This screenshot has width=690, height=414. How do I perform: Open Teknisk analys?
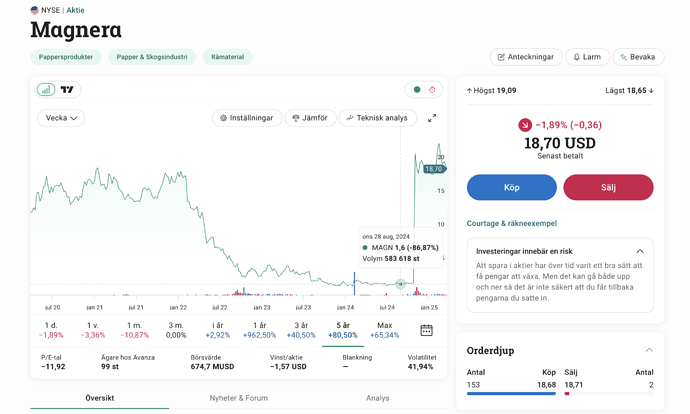[377, 118]
